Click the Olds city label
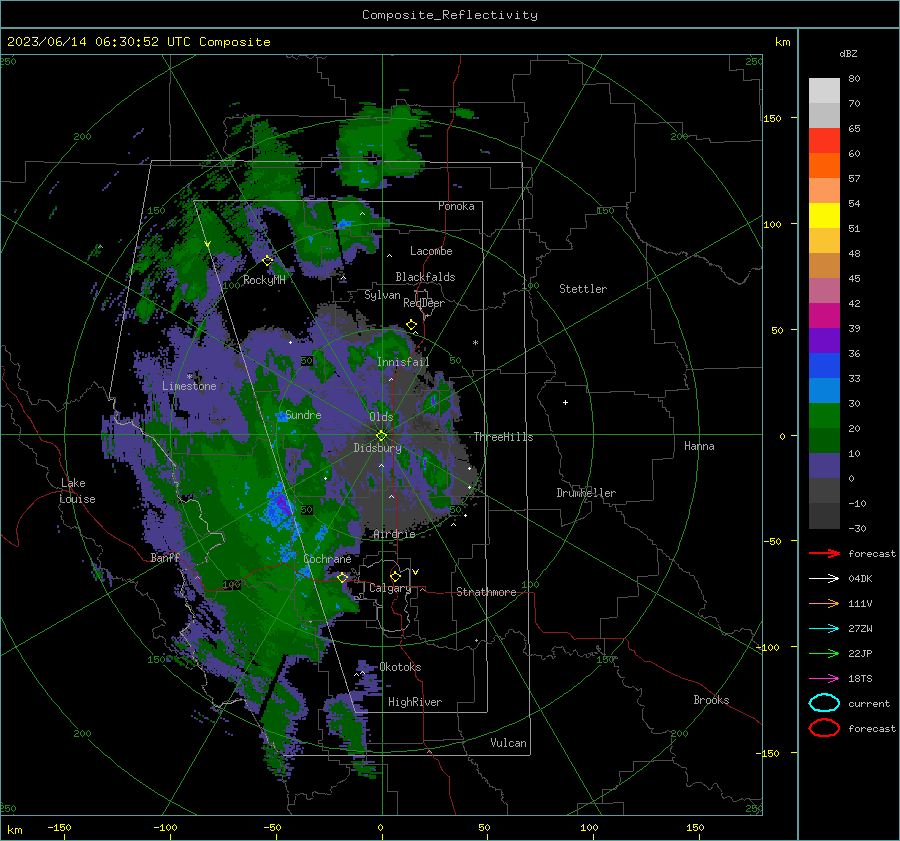 [x=381, y=417]
